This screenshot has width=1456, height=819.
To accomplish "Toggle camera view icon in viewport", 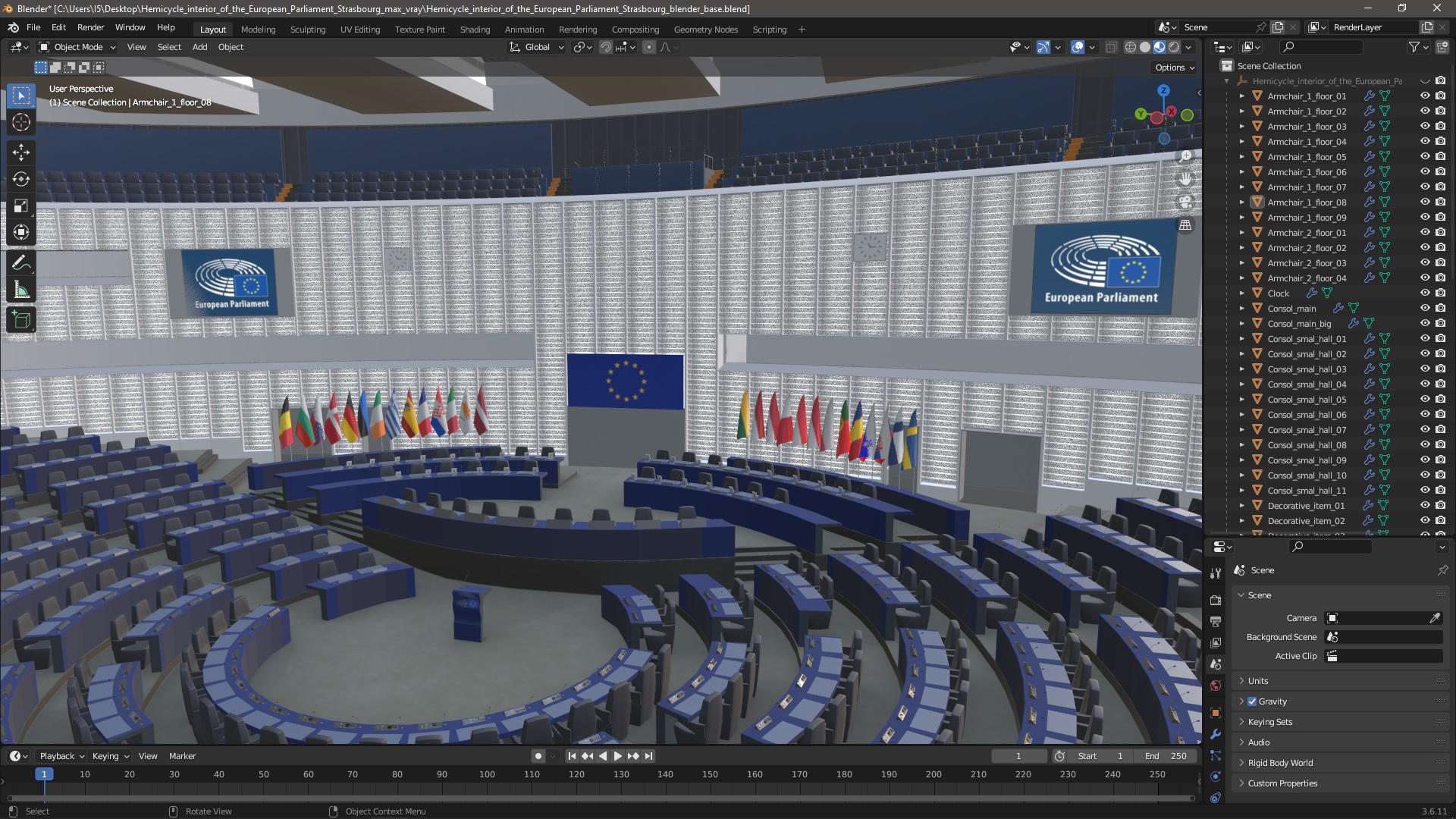I will click(x=1185, y=202).
